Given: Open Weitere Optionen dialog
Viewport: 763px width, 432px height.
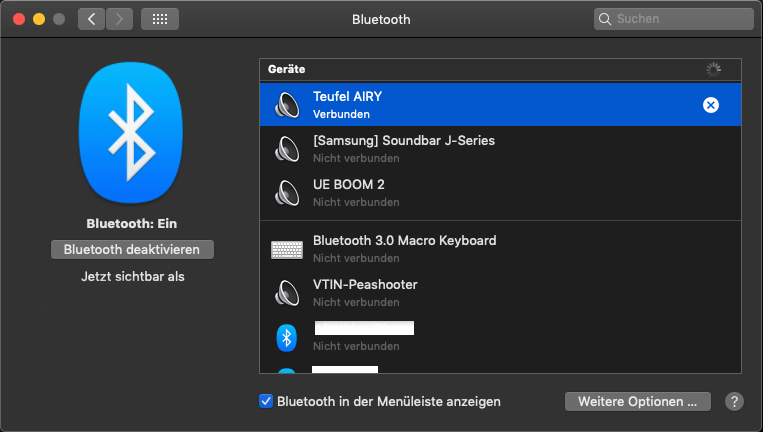Looking at the screenshot, I should pos(638,401).
